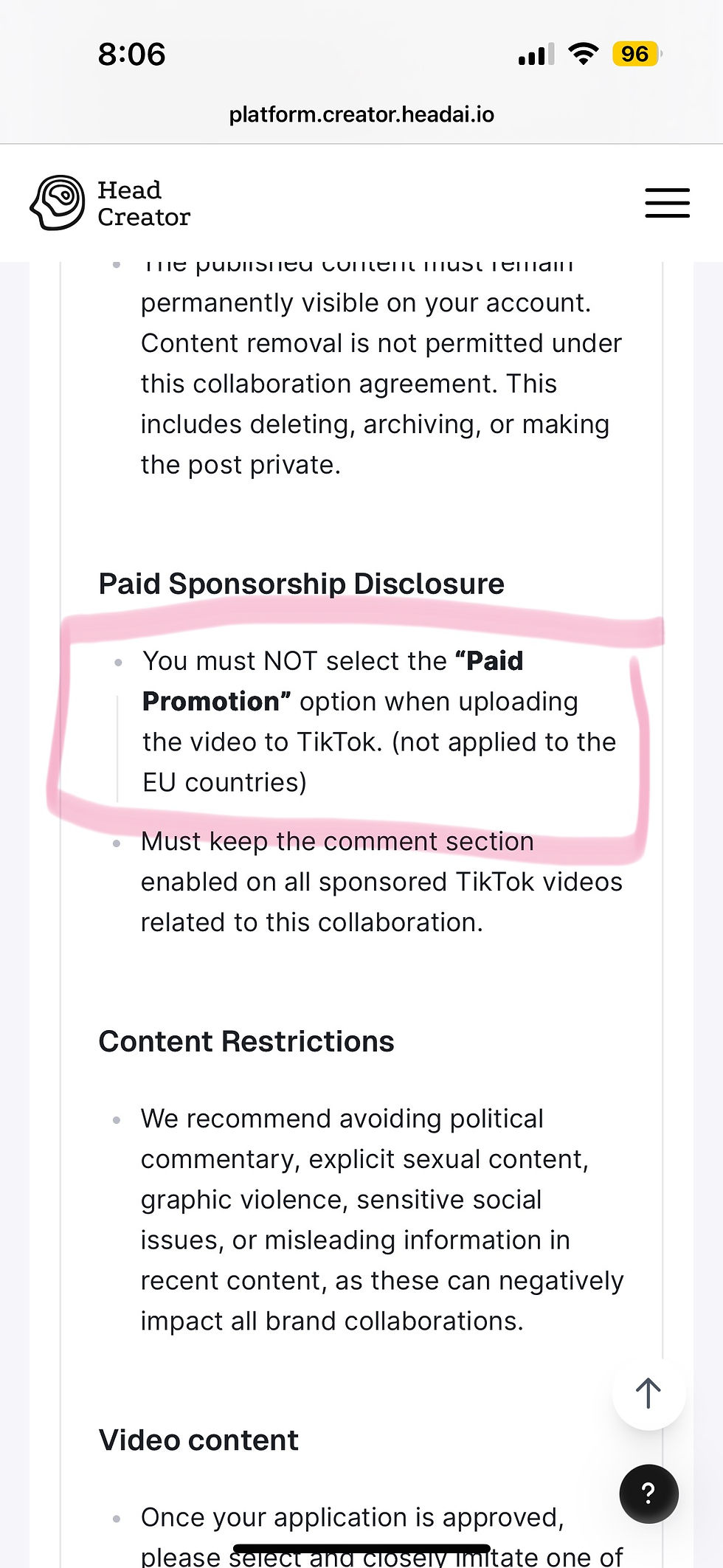Click the "Paid Sponsorship Disclosure" heading

click(301, 584)
